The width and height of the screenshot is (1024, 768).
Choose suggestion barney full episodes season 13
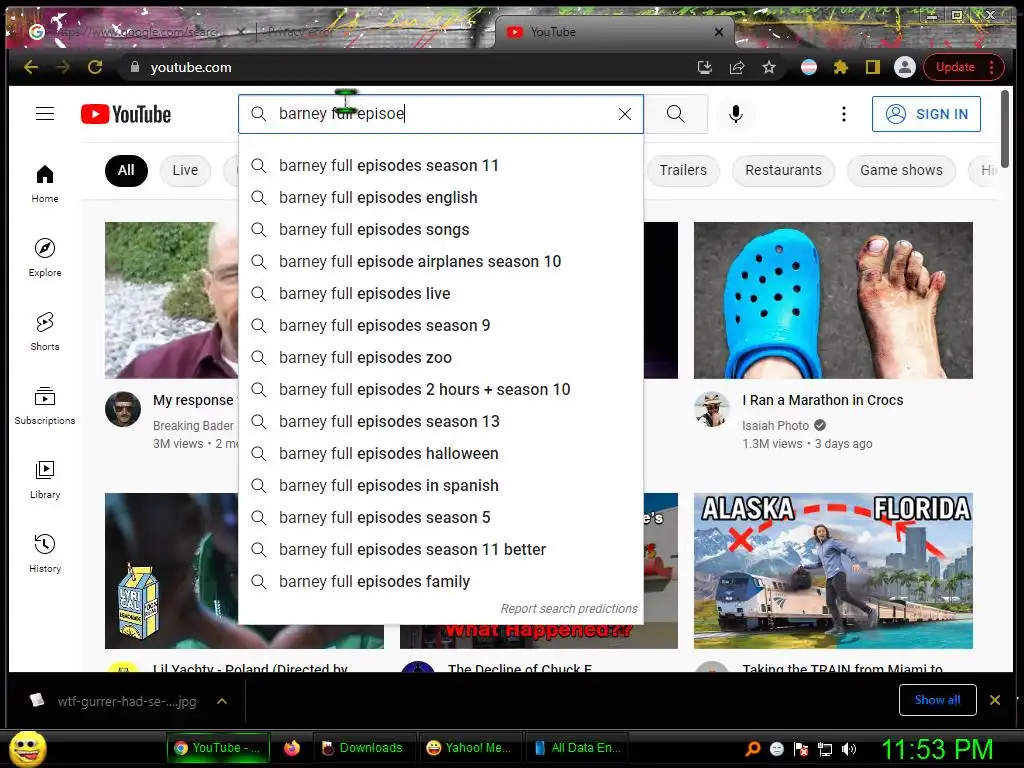tap(441, 422)
